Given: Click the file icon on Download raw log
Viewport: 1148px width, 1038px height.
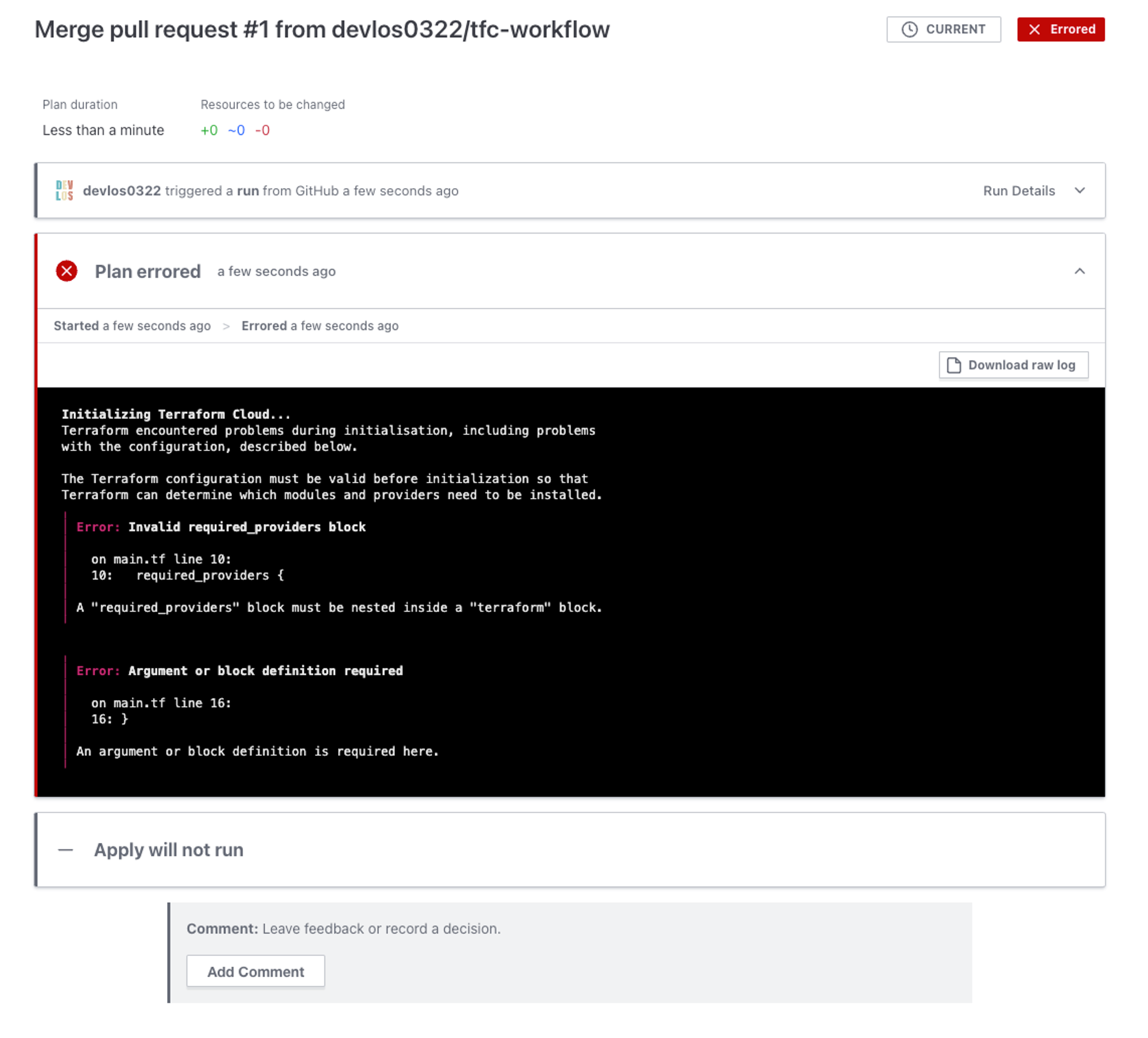Looking at the screenshot, I should [x=953, y=365].
